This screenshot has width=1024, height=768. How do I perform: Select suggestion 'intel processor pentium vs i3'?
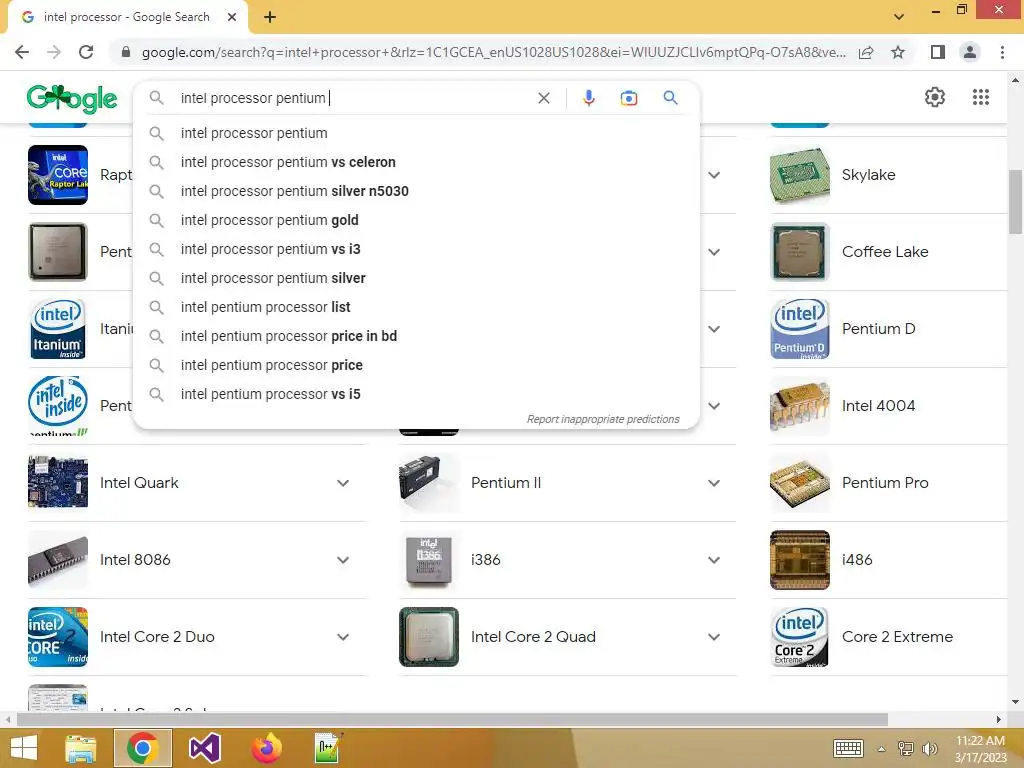pos(416,249)
